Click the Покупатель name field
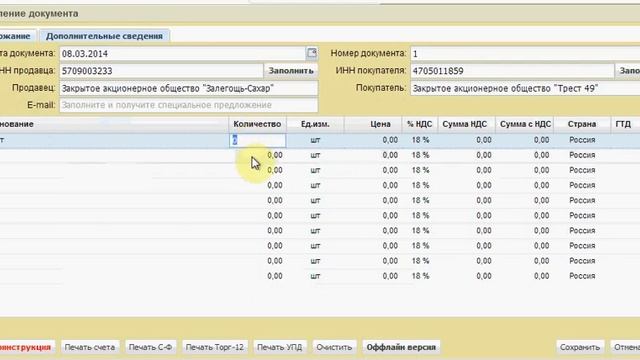This screenshot has height=360, width=640. point(525,88)
